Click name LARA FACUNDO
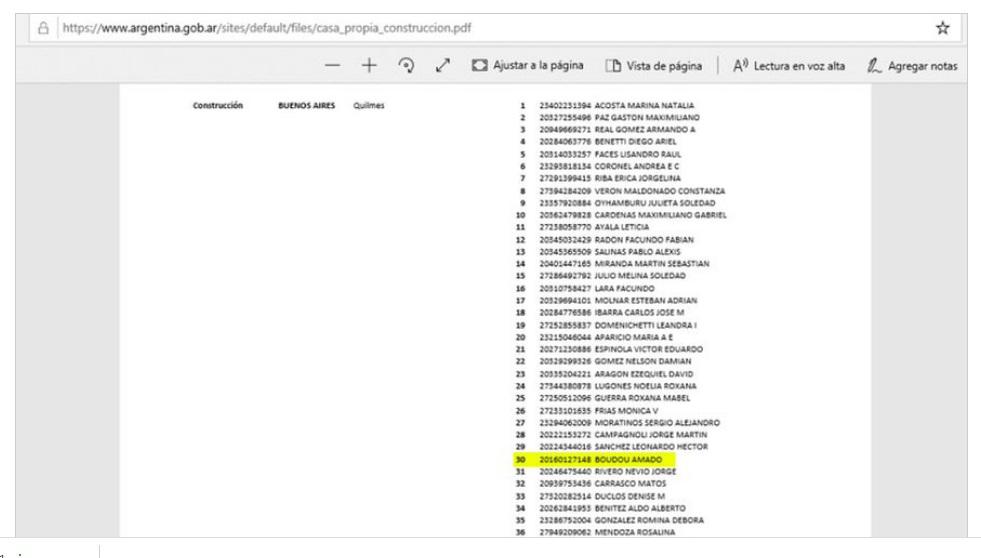The image size is (981, 558). tap(624, 288)
